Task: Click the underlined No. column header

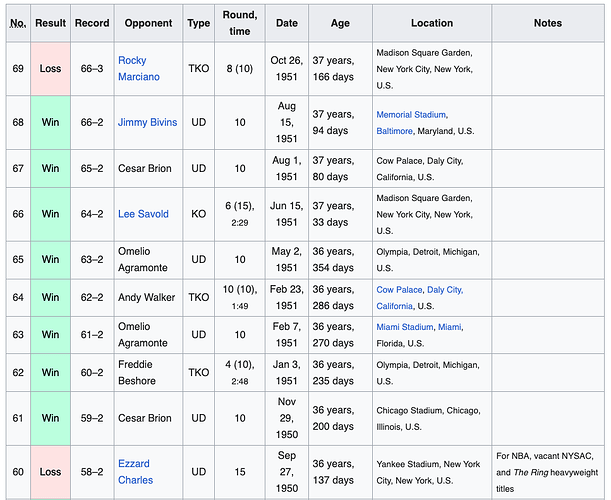Action: 17,23
